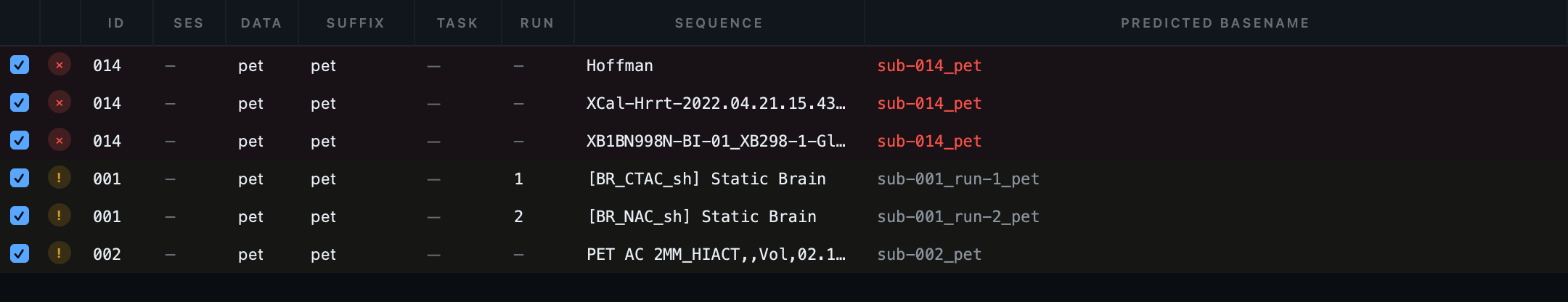Viewport: 1568px width, 302px height.
Task: Click the Hoffman sequence cell
Action: pos(620,65)
